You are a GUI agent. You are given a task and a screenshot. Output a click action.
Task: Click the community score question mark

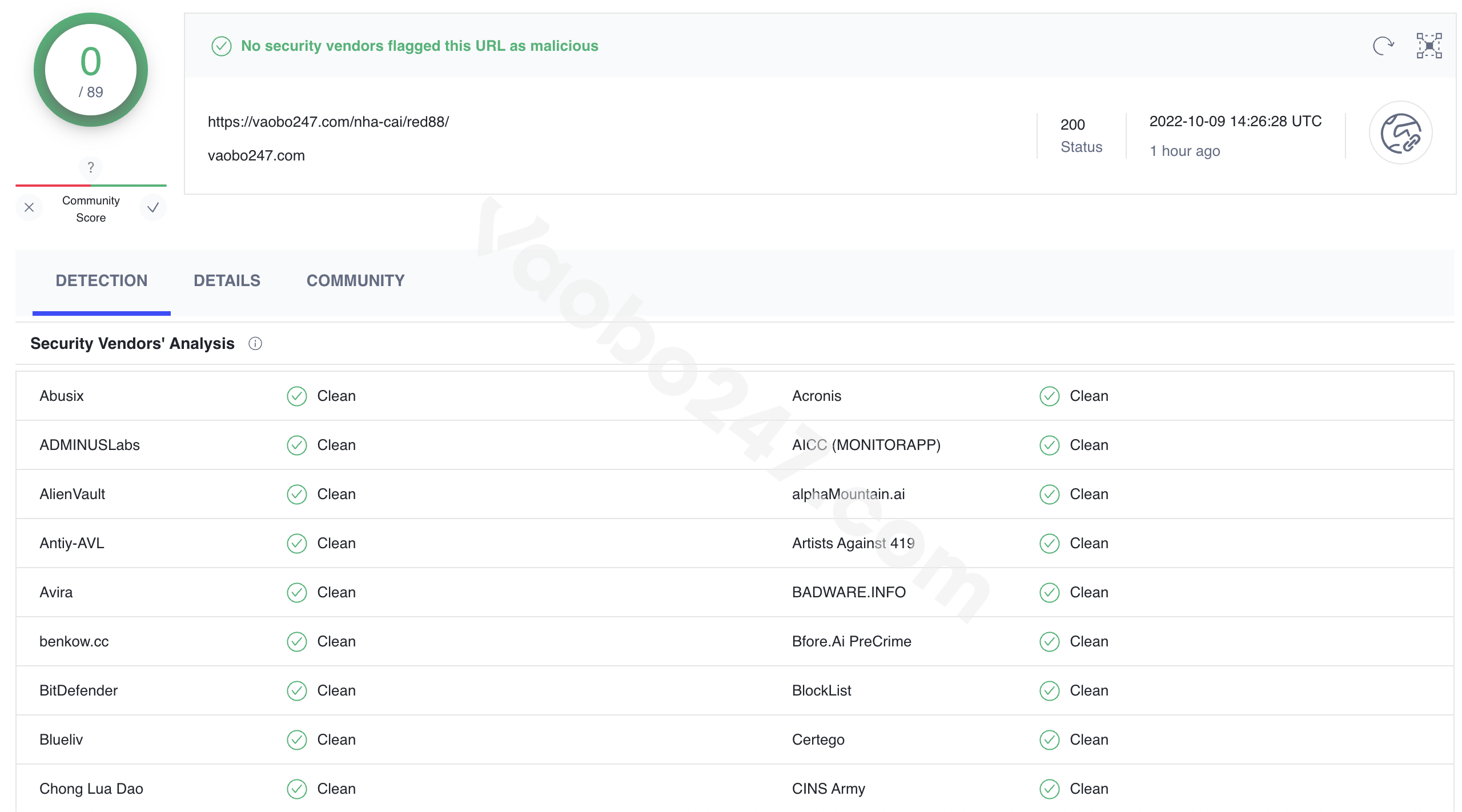pyautogui.click(x=91, y=167)
